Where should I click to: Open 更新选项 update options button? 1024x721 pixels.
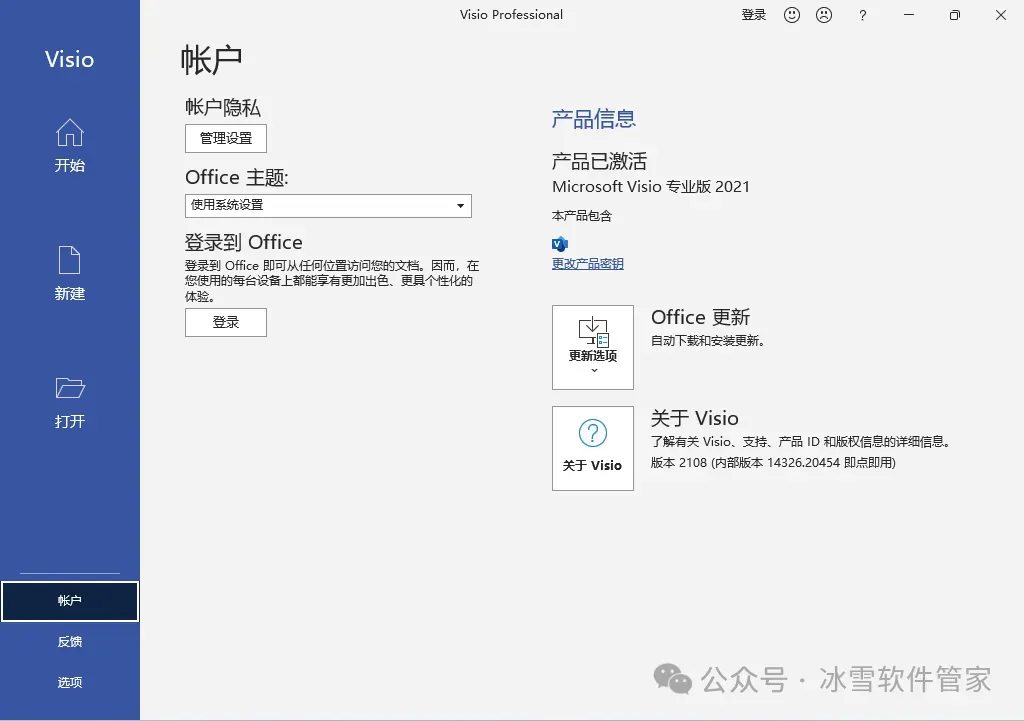(x=593, y=347)
